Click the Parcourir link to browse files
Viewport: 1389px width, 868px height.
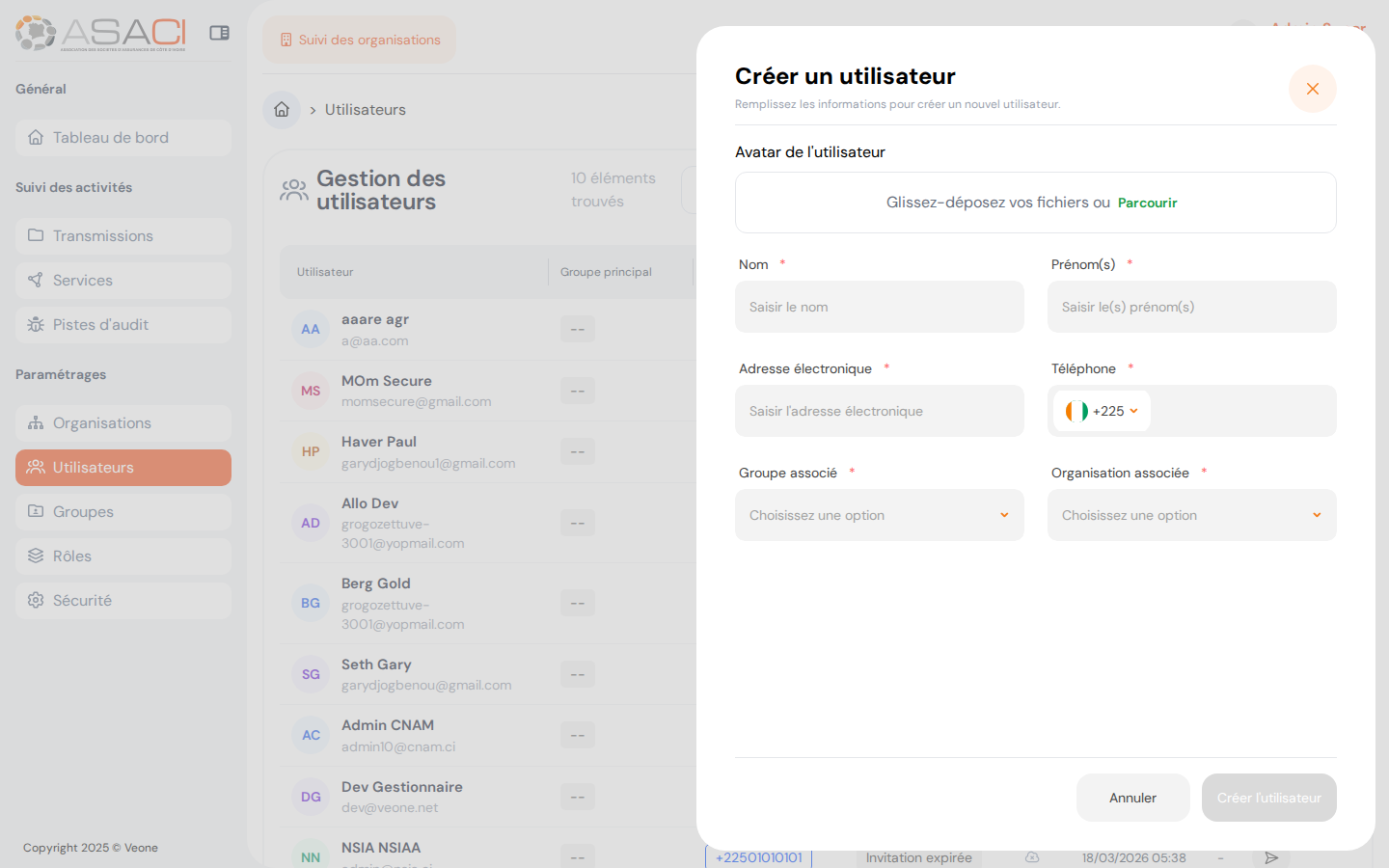point(1147,203)
